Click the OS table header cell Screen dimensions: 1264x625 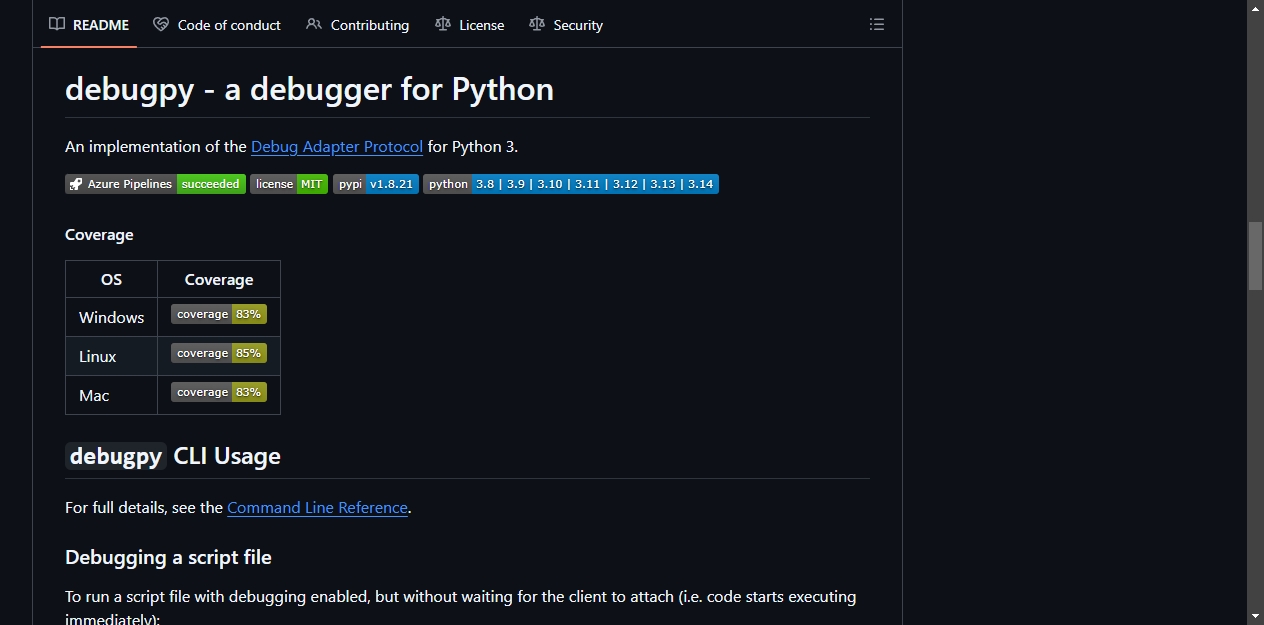point(112,280)
